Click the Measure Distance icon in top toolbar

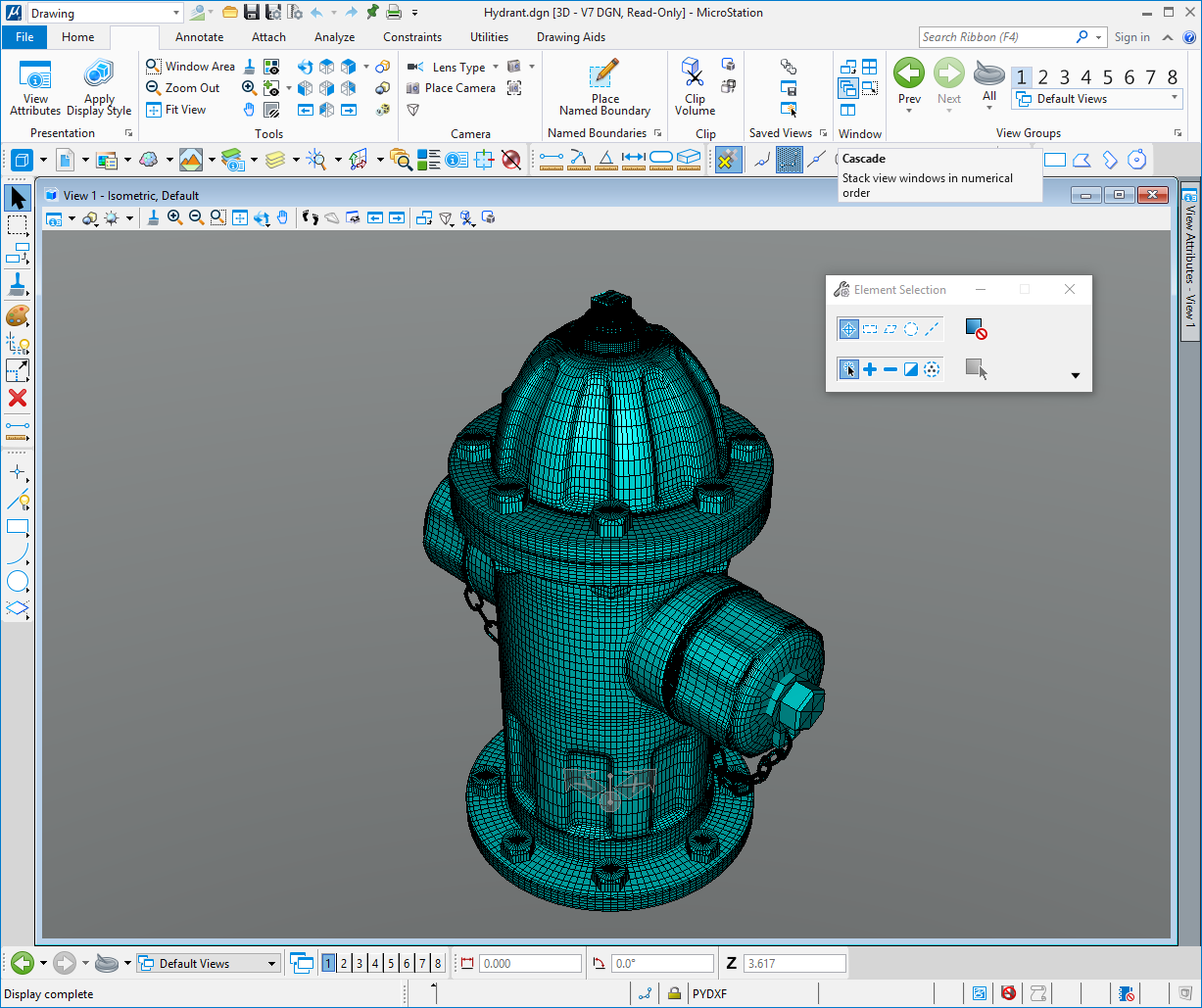click(x=552, y=159)
